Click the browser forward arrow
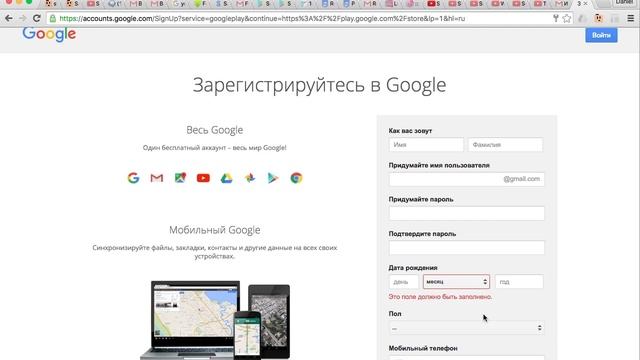 coord(22,18)
